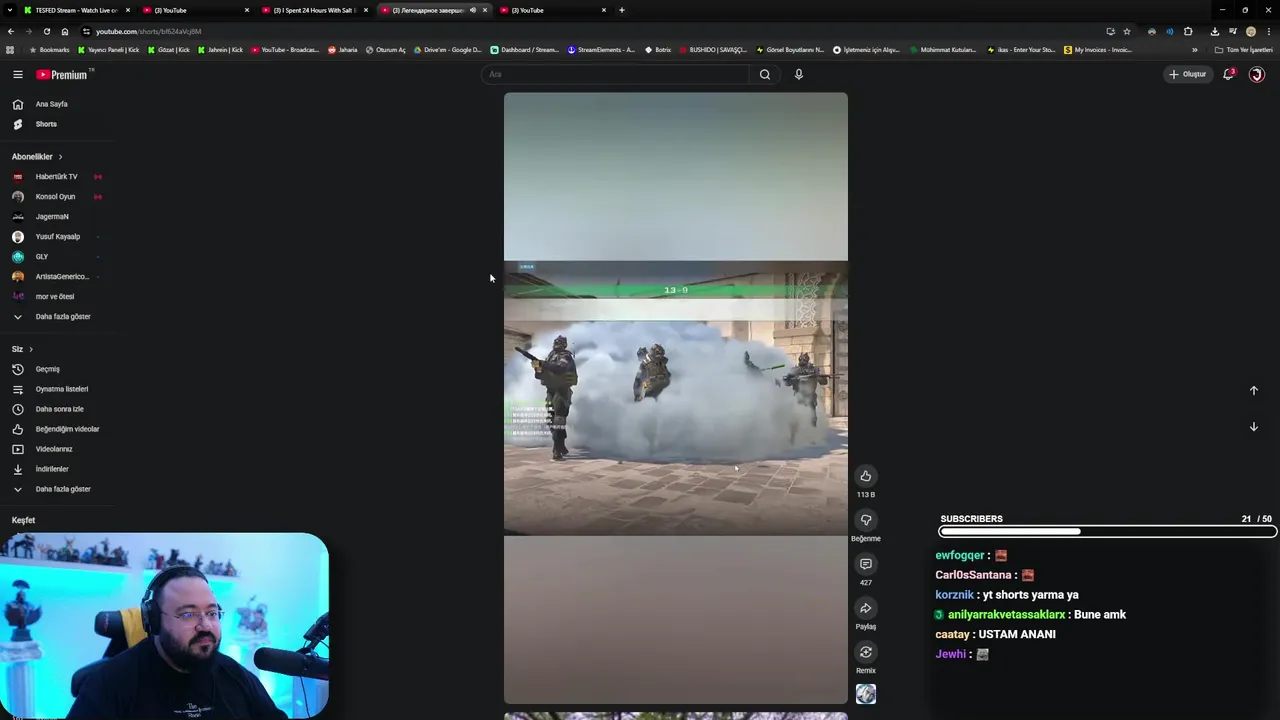This screenshot has height=720, width=1280.
Task: Open the Short's sound thumbnail
Action: click(866, 694)
